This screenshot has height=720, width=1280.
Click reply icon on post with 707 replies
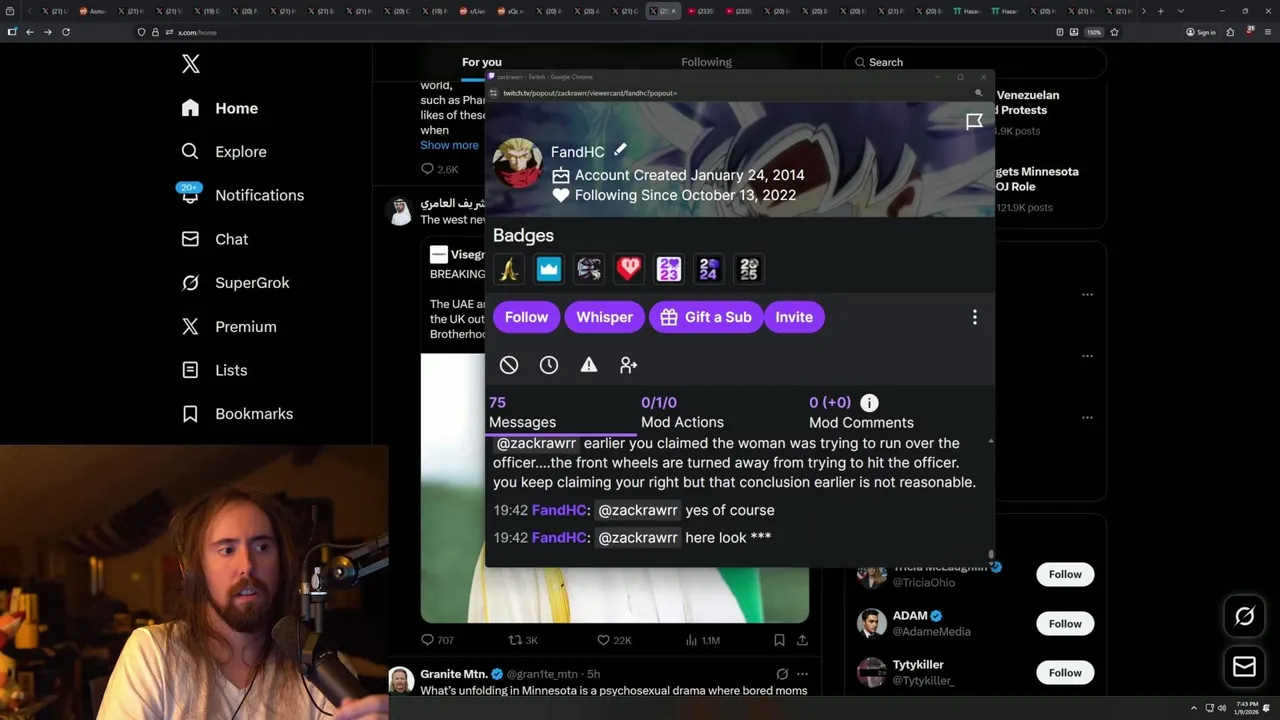[x=428, y=640]
